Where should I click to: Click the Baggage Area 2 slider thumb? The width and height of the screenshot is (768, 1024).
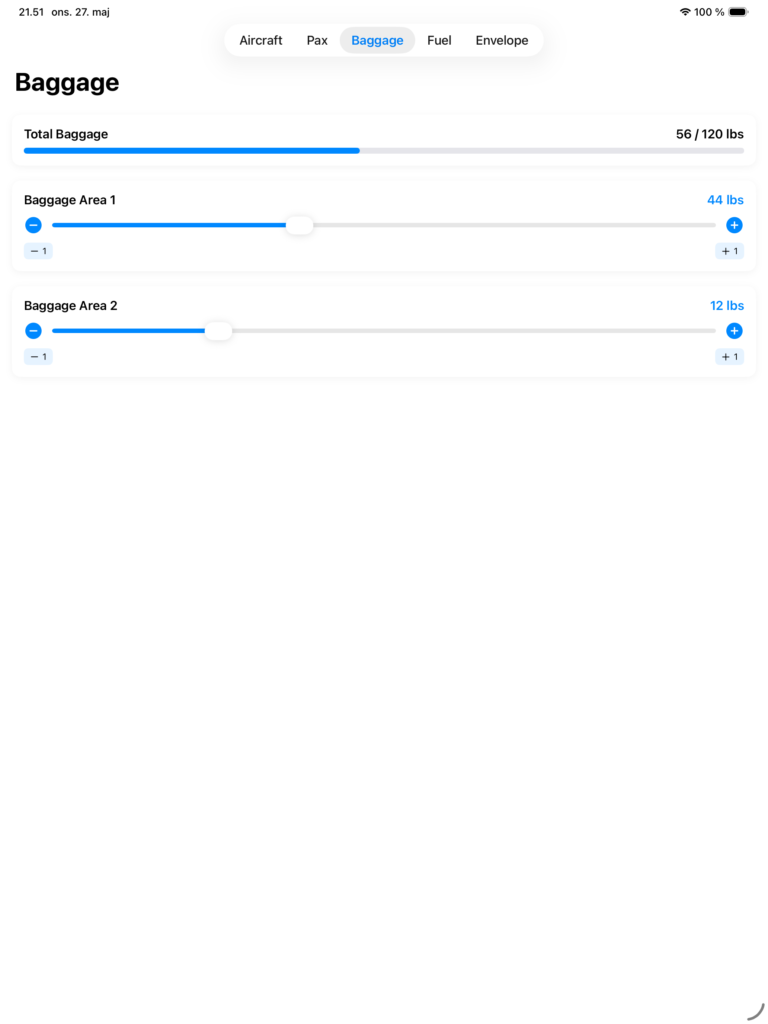click(218, 331)
